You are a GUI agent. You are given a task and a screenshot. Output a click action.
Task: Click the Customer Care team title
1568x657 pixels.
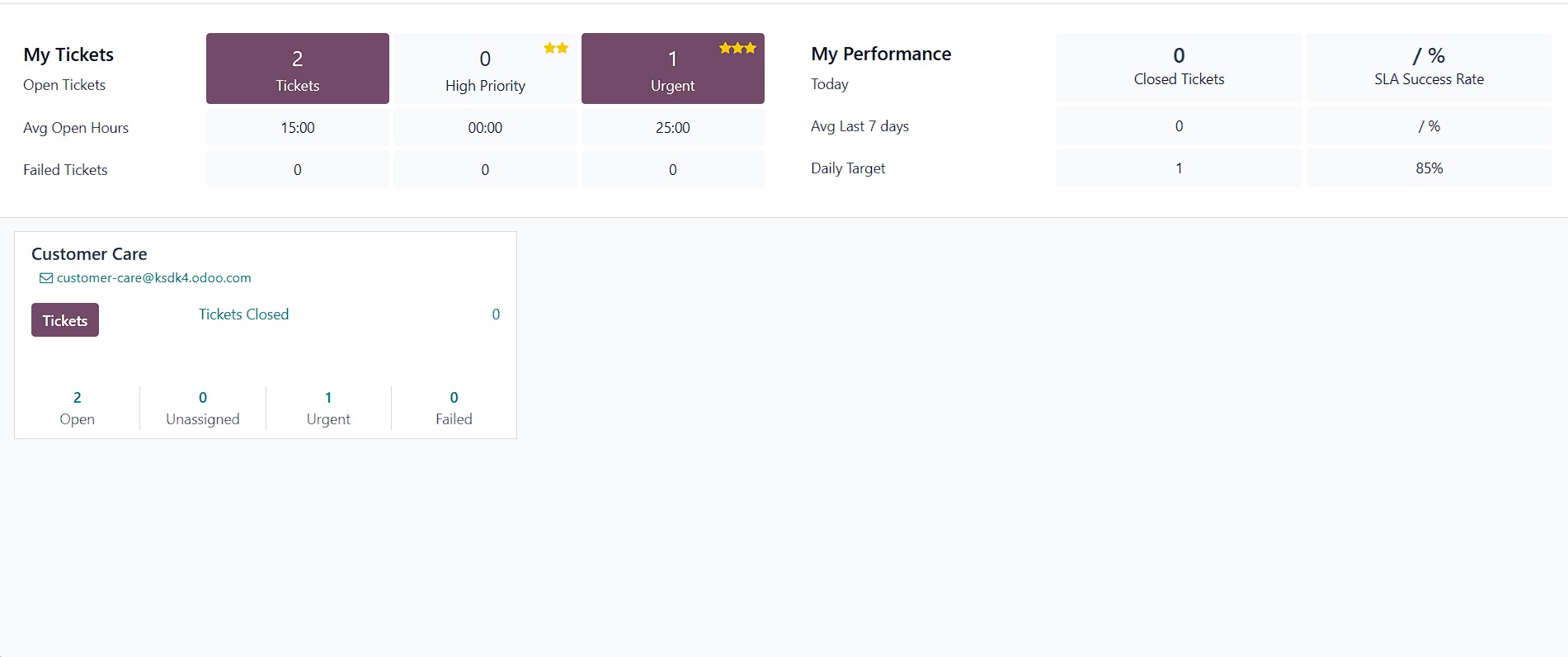click(x=89, y=254)
